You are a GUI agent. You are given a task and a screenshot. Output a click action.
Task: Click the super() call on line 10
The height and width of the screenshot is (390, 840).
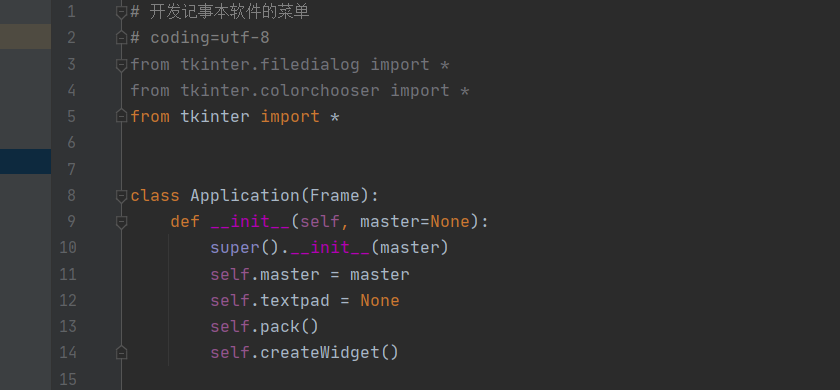click(x=235, y=248)
